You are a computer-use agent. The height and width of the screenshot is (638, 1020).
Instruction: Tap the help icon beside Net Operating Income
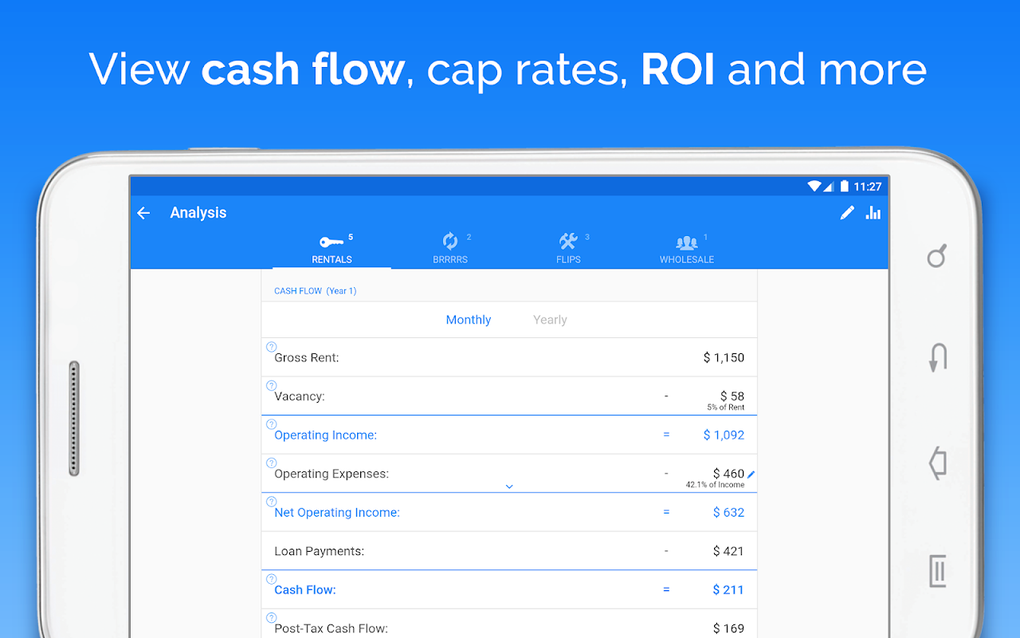coord(271,502)
